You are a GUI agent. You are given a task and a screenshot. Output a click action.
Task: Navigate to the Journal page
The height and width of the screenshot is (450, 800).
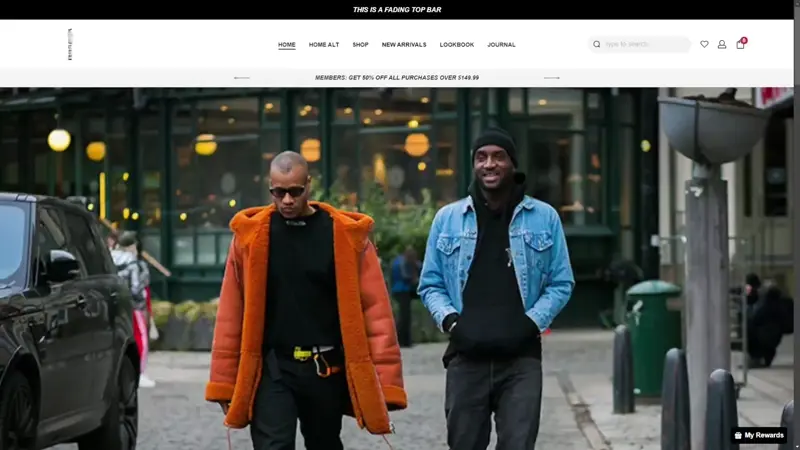click(501, 44)
